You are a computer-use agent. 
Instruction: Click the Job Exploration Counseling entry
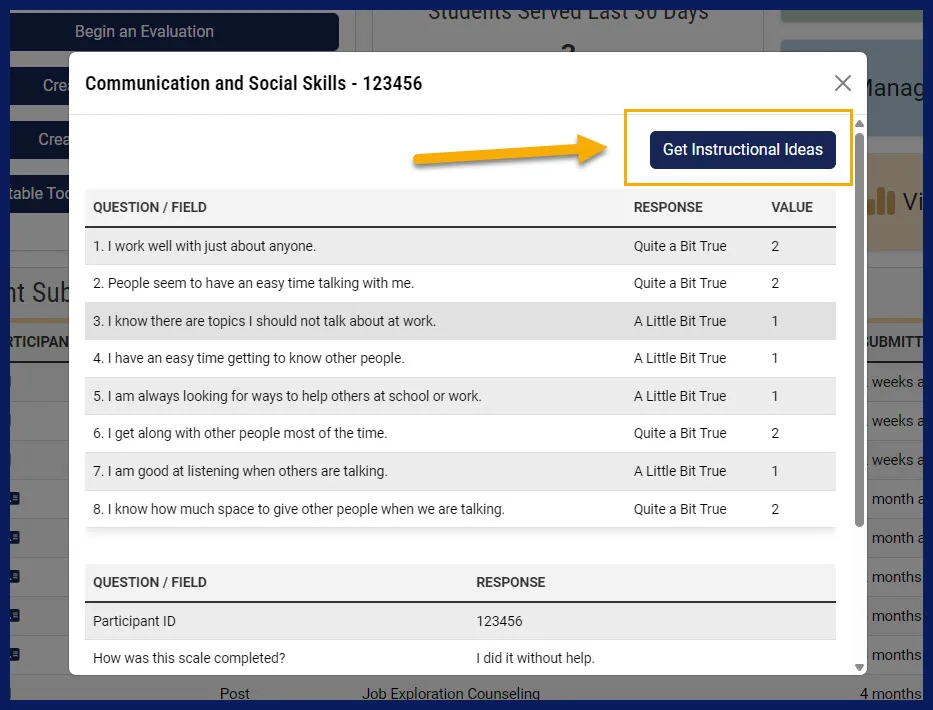(450, 694)
